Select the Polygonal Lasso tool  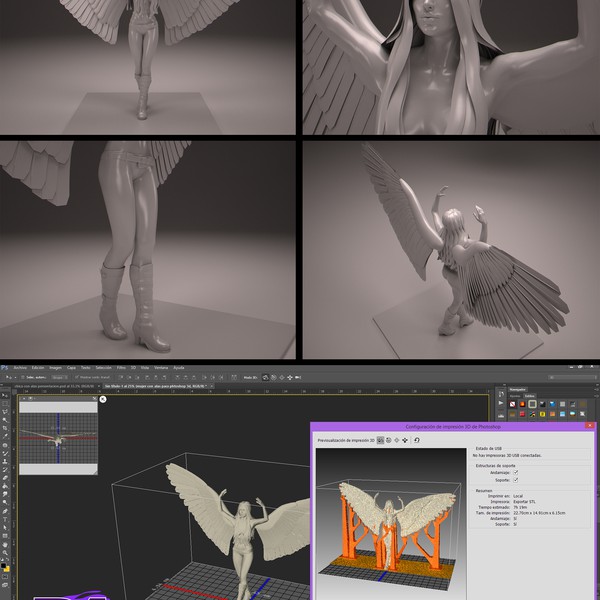pyautogui.click(x=5, y=412)
